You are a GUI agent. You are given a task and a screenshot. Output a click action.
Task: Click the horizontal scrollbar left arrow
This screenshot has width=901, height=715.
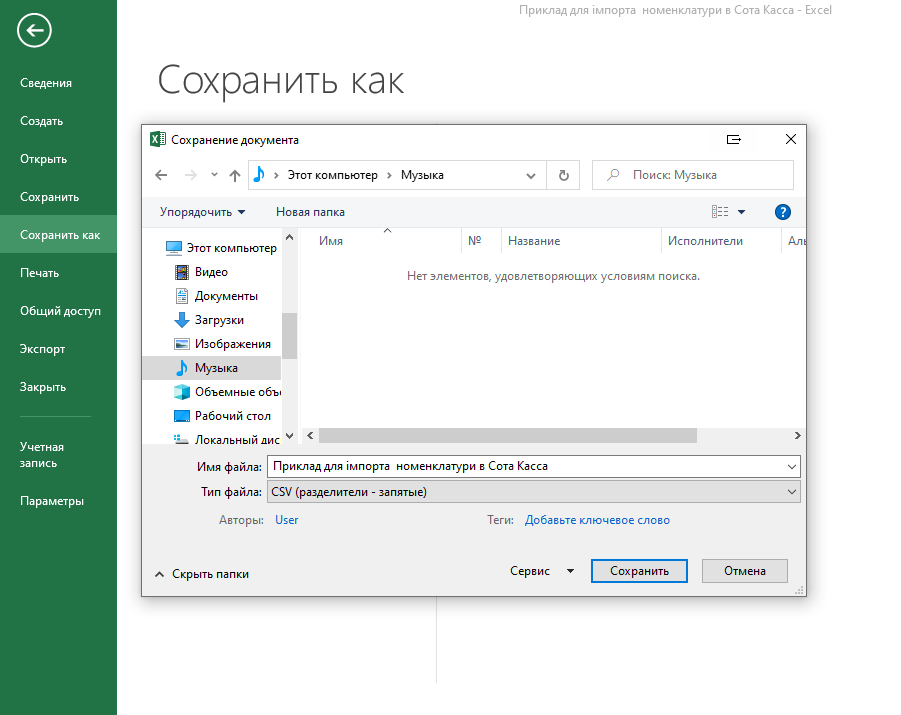[x=310, y=436]
